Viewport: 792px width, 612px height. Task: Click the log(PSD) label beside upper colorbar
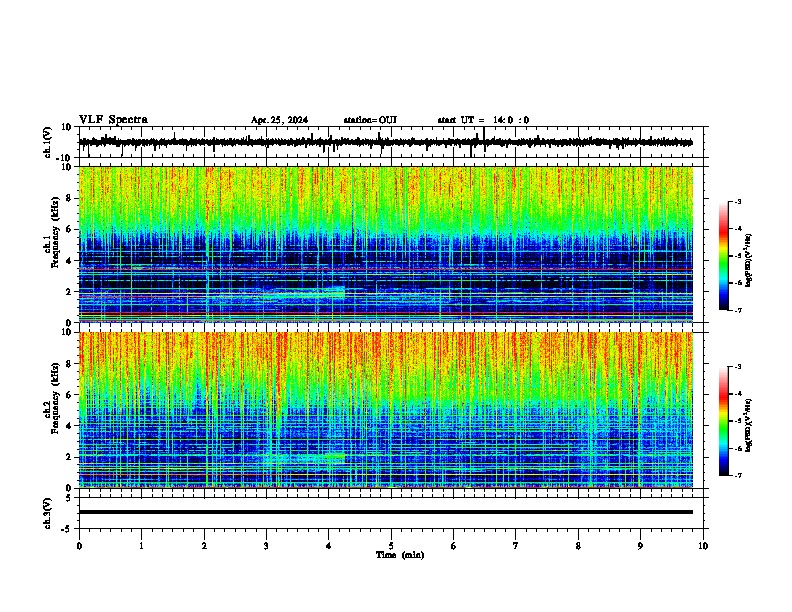click(749, 260)
